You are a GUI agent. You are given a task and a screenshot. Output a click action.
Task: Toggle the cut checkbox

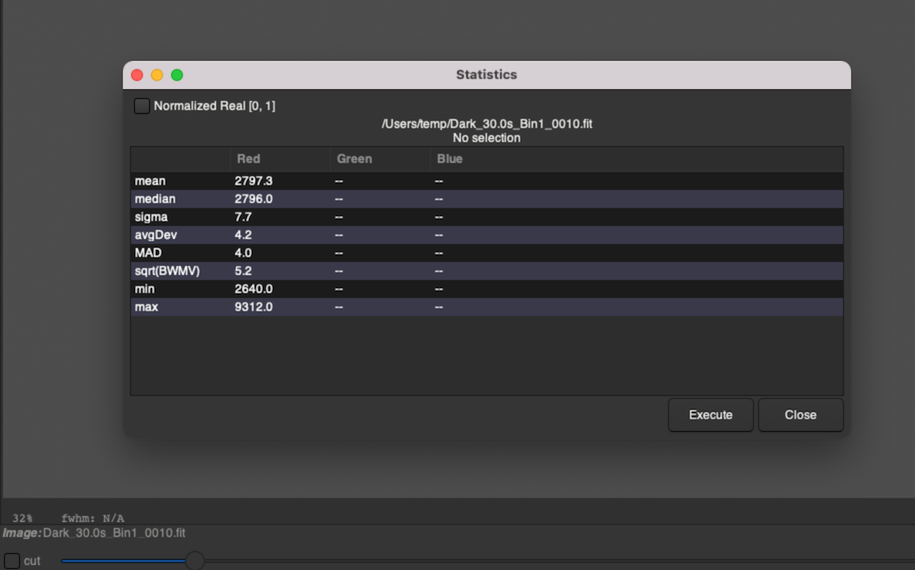pos(12,561)
